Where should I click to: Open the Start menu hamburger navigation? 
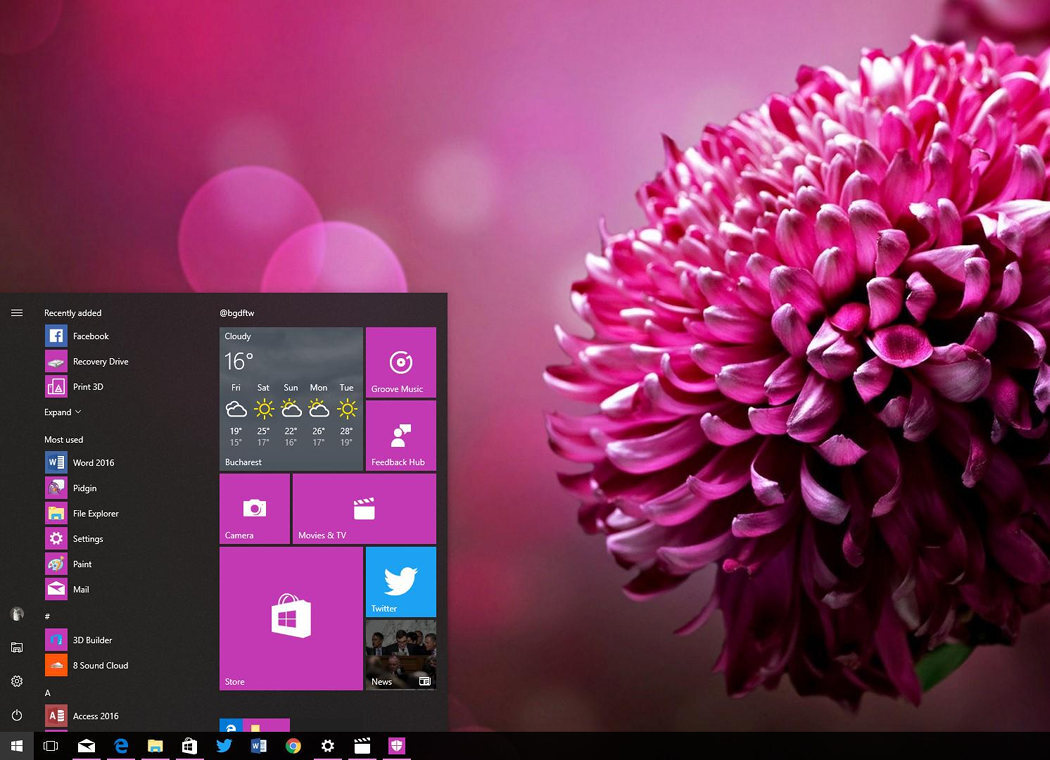pos(16,312)
